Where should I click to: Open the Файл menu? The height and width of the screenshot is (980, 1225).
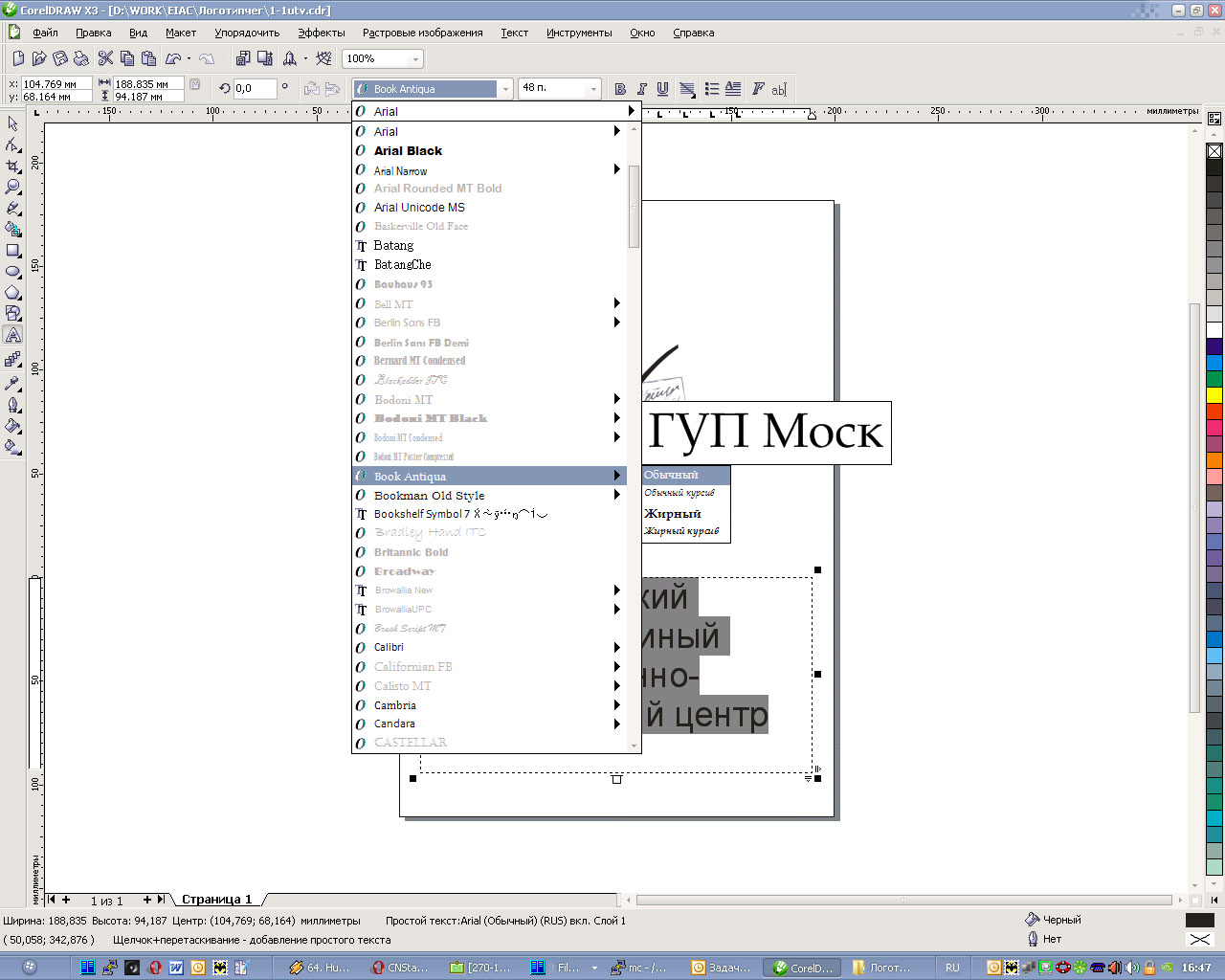[x=45, y=33]
